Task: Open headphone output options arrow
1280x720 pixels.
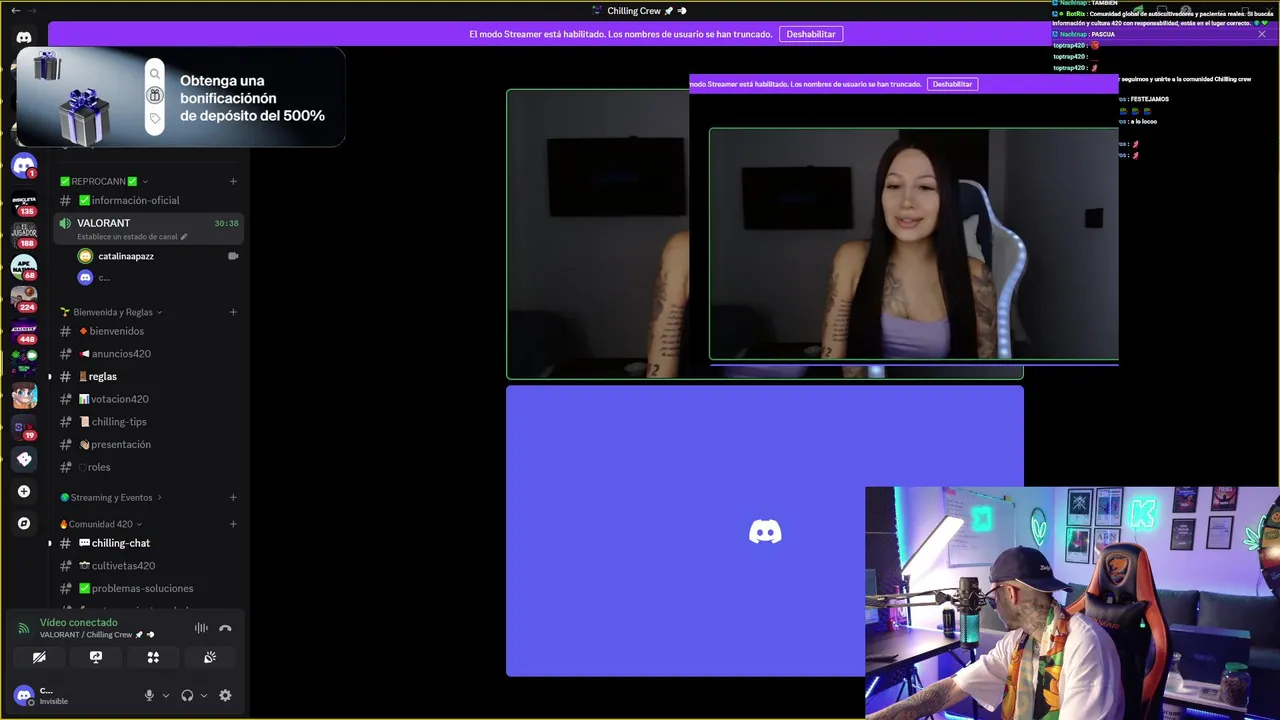Action: click(204, 695)
